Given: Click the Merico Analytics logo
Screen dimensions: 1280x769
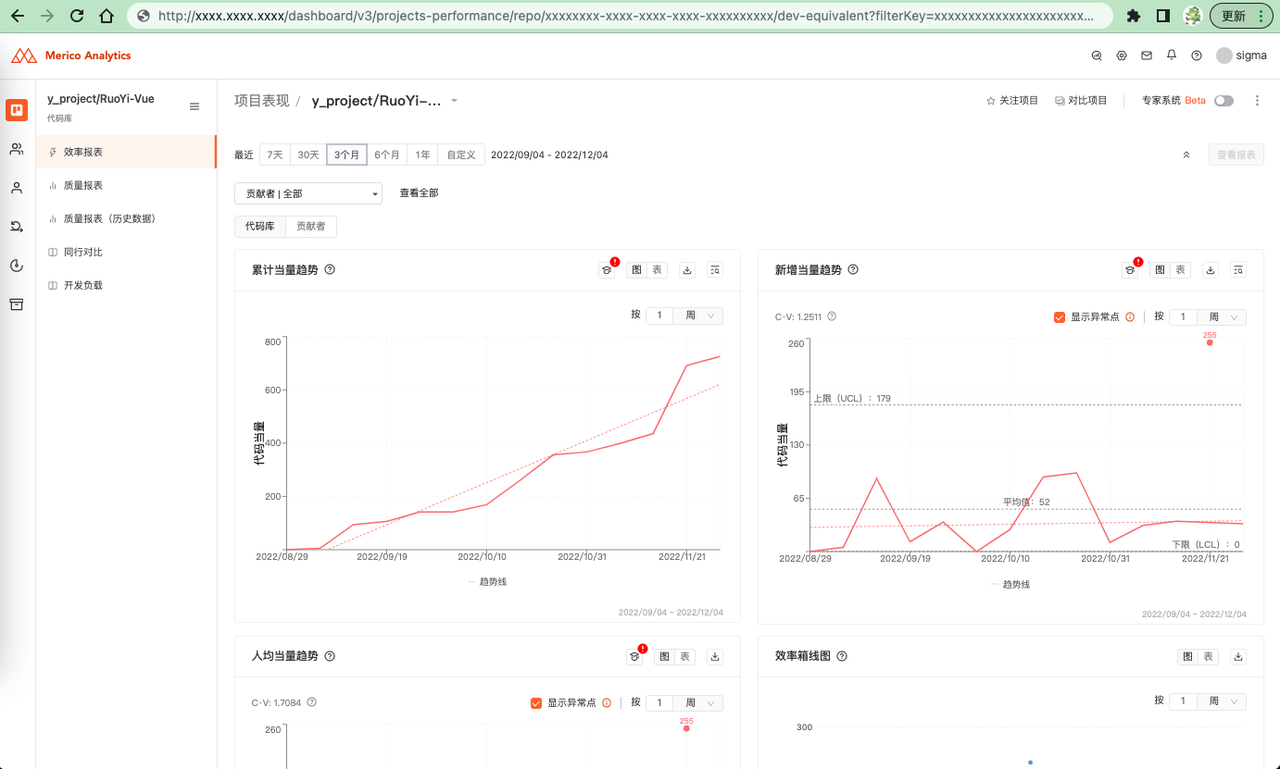Looking at the screenshot, I should (x=71, y=56).
